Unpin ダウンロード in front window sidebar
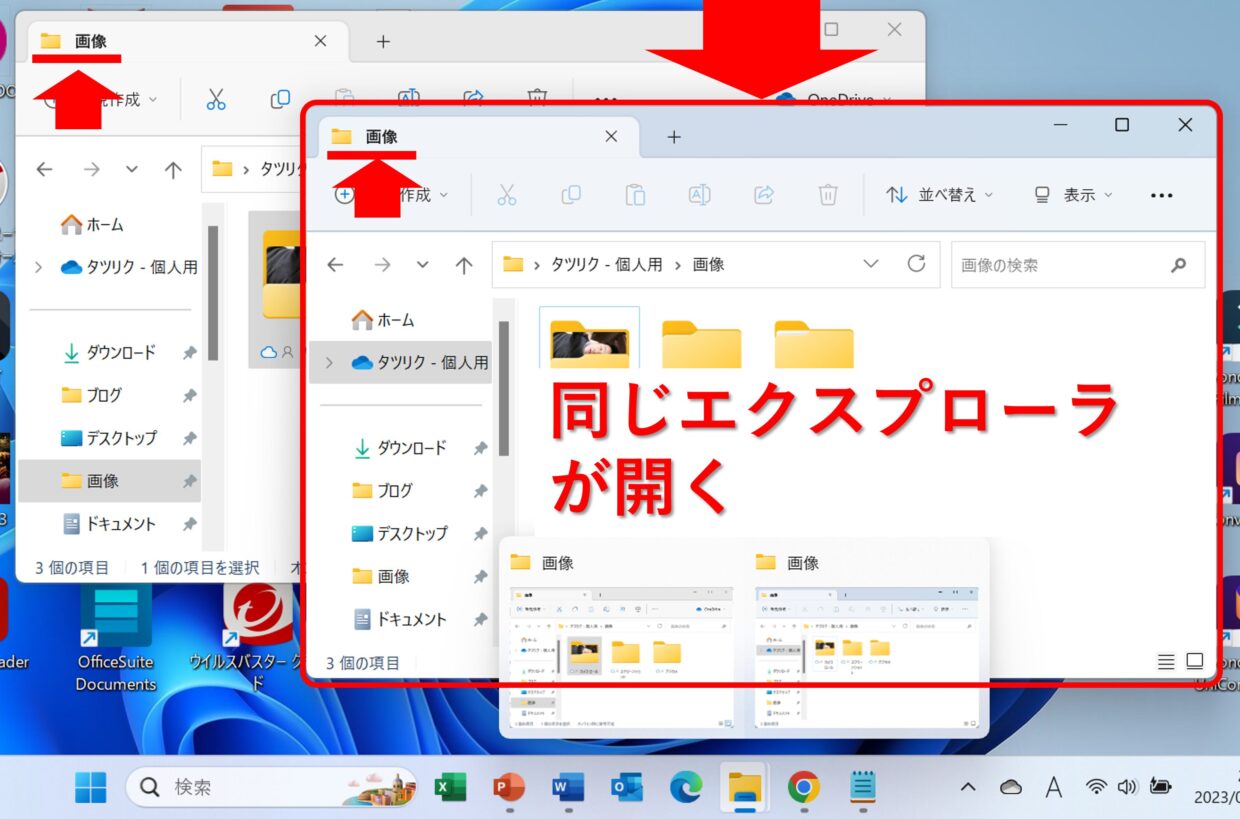This screenshot has height=819, width=1240. (x=480, y=449)
